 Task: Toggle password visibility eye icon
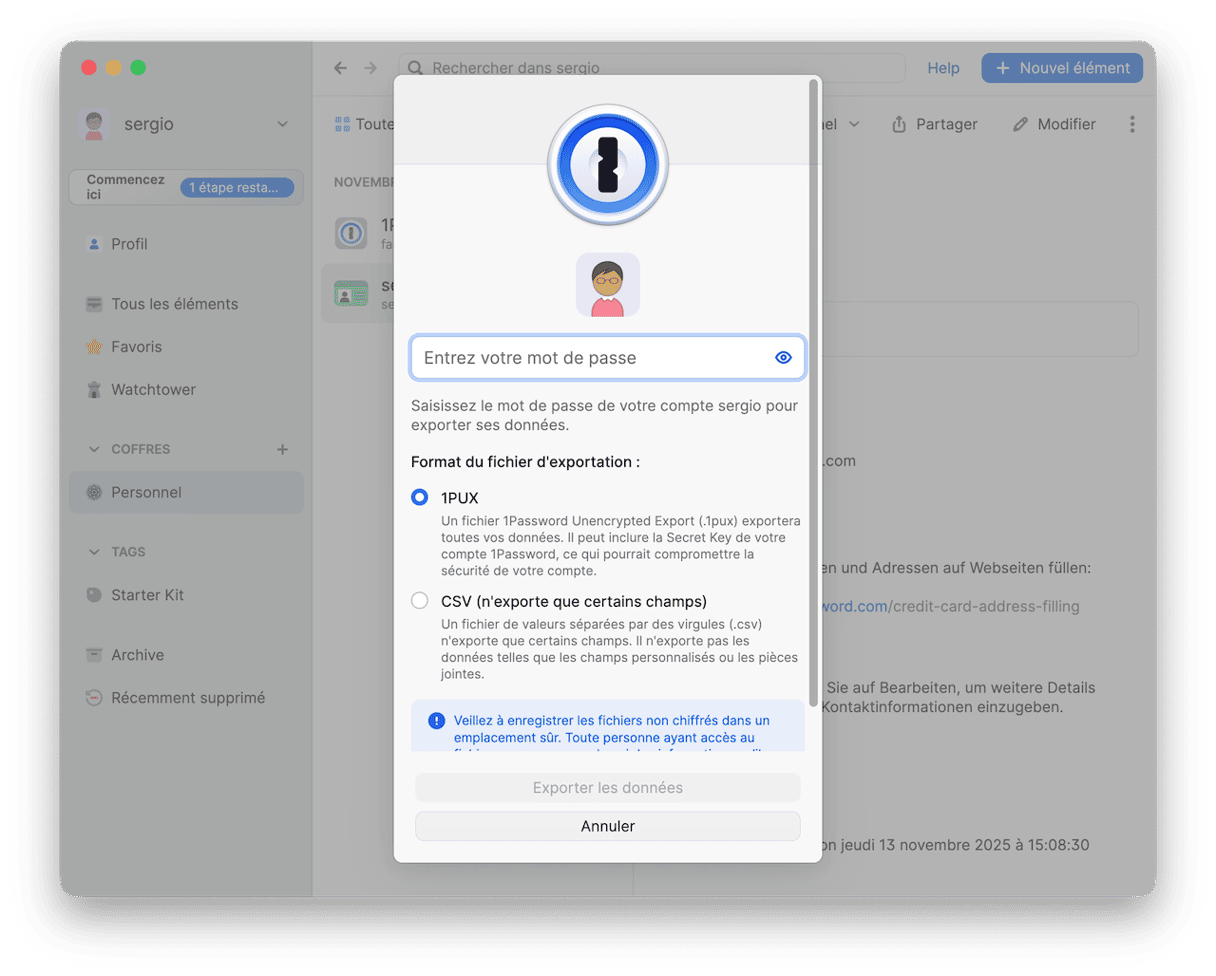[783, 358]
